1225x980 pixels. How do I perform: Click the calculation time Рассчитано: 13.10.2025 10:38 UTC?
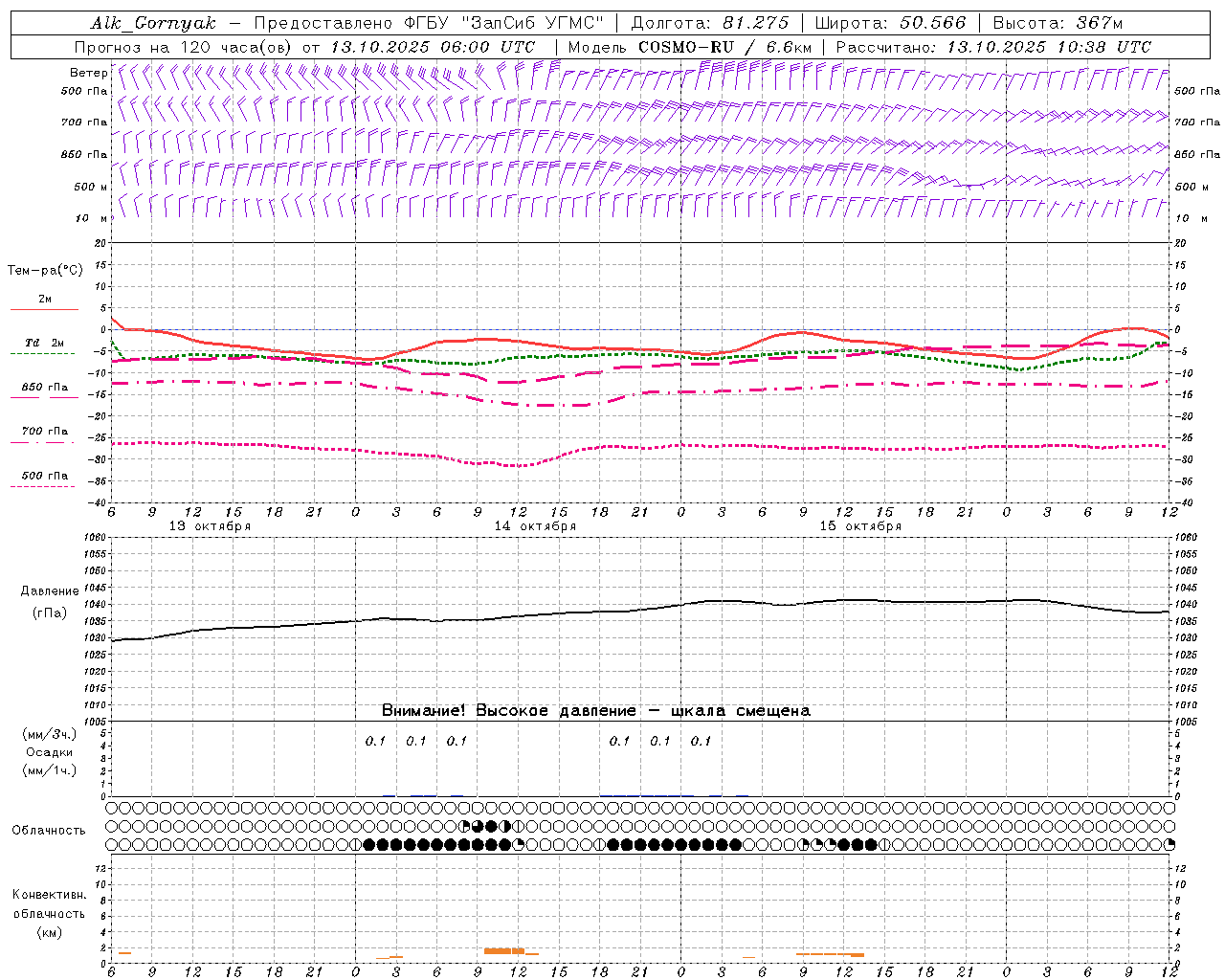point(993,47)
